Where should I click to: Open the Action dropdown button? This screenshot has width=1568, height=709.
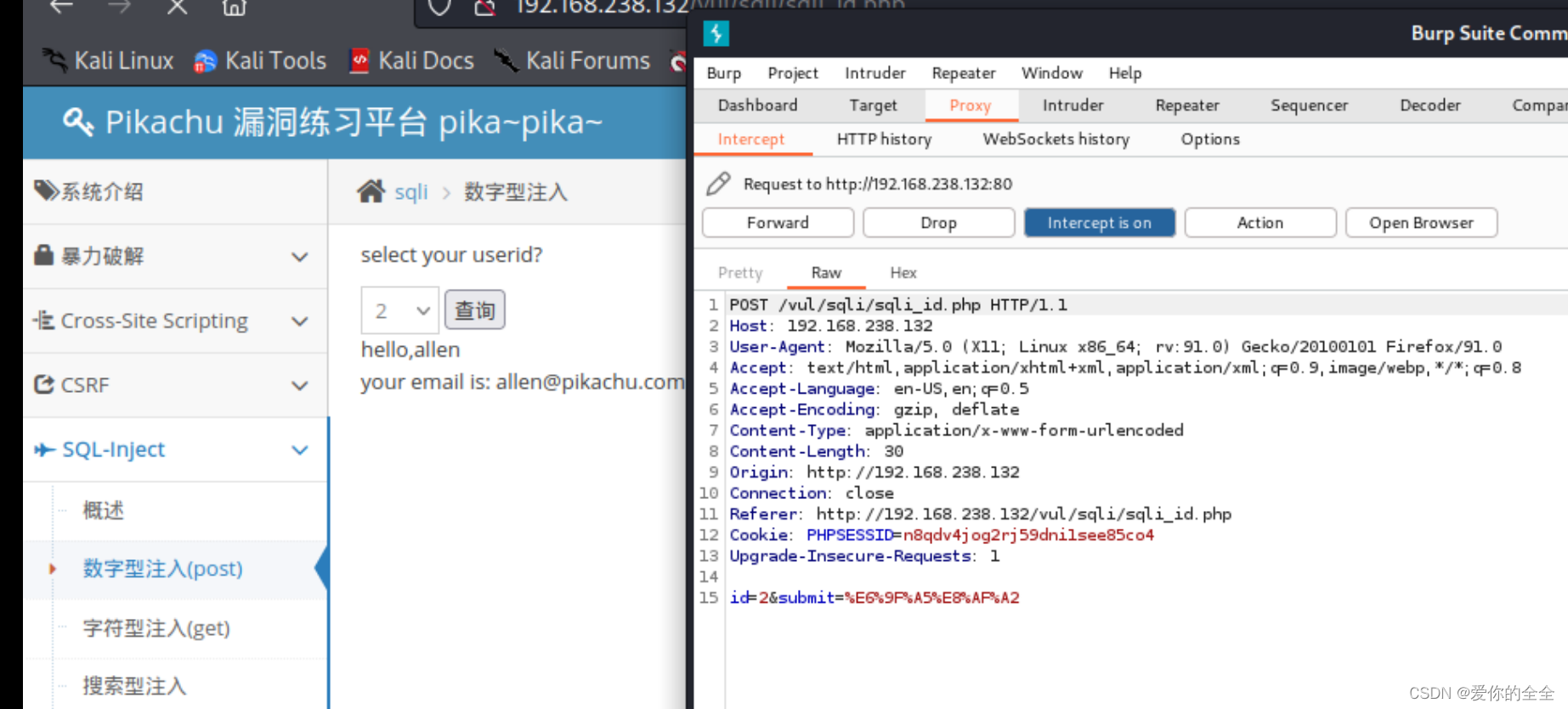click(1259, 223)
